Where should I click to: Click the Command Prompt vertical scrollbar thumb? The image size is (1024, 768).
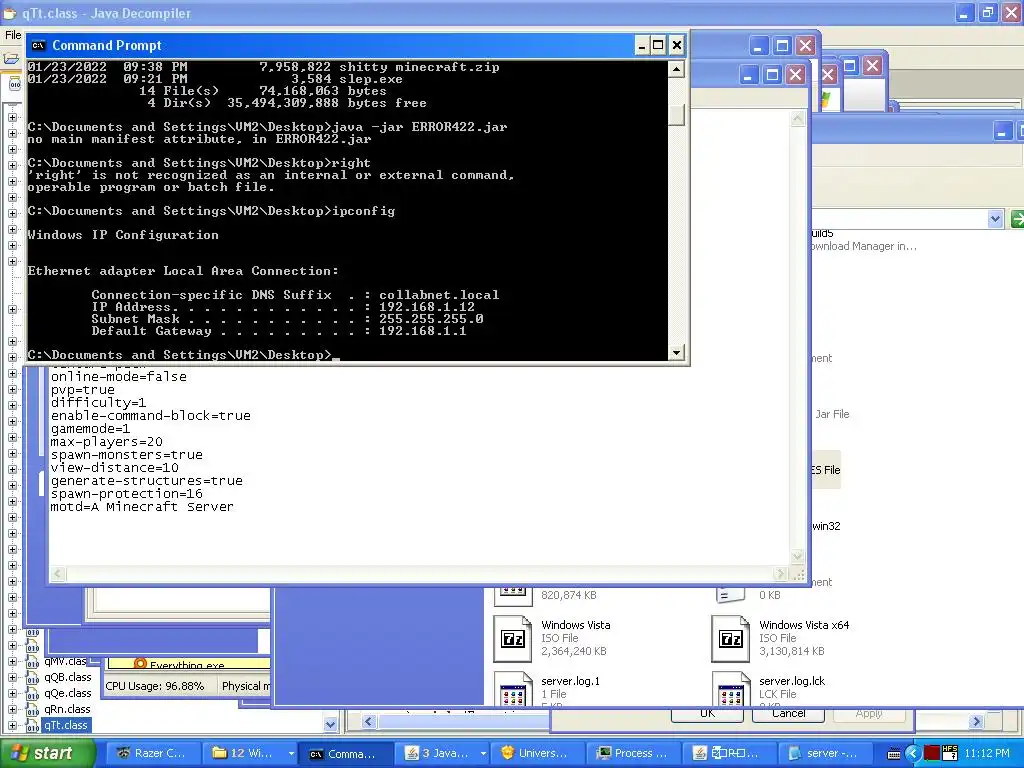click(677, 115)
